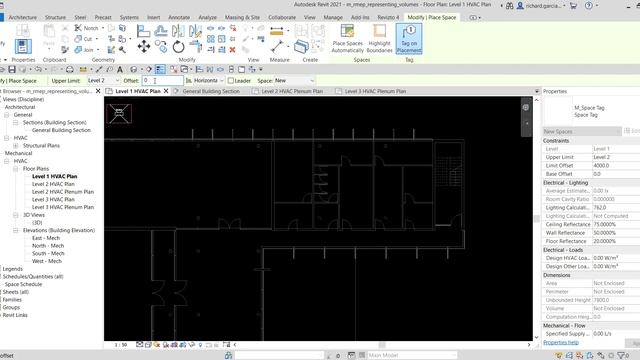The height and width of the screenshot is (360, 640).
Task: Select the Move tool in Modify panel
Action: (144, 46)
